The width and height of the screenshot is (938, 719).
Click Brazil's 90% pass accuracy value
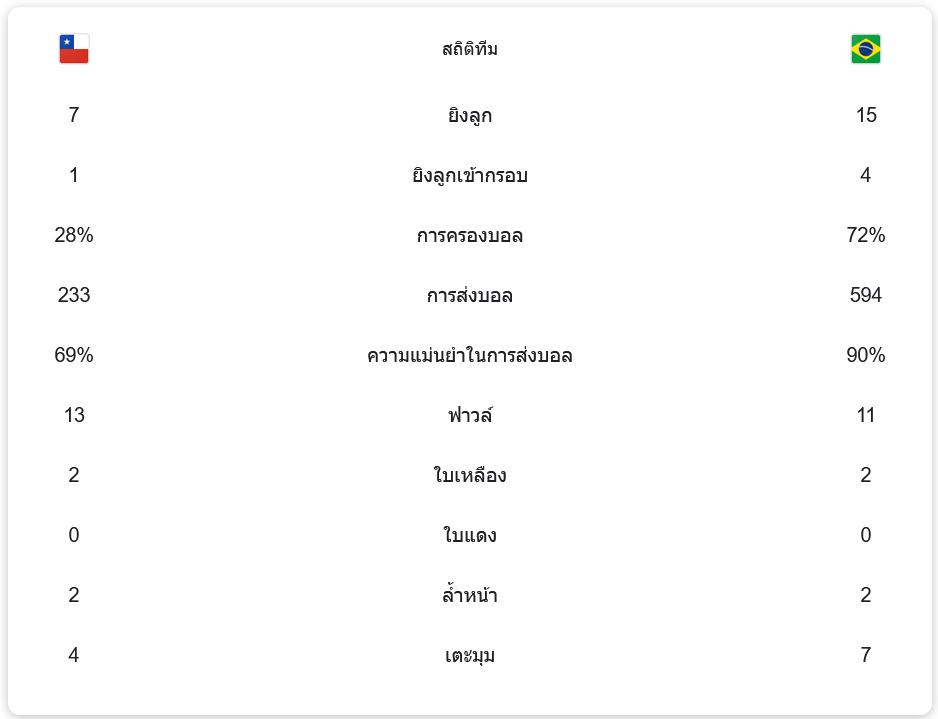click(865, 356)
